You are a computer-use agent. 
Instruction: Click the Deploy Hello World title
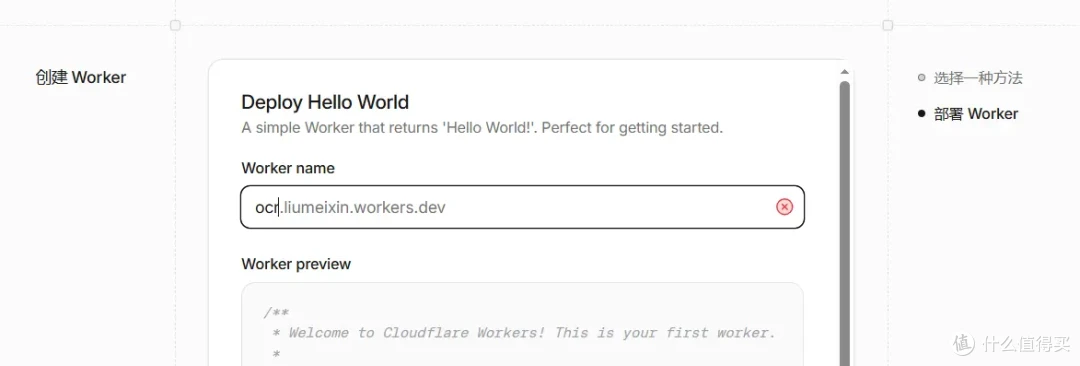(325, 102)
